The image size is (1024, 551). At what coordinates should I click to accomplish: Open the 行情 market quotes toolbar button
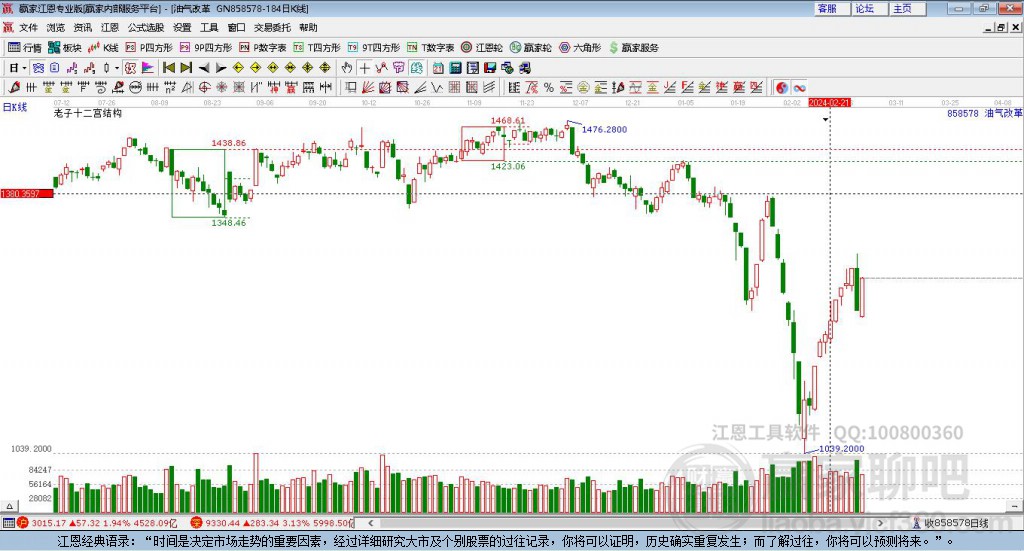[x=24, y=48]
